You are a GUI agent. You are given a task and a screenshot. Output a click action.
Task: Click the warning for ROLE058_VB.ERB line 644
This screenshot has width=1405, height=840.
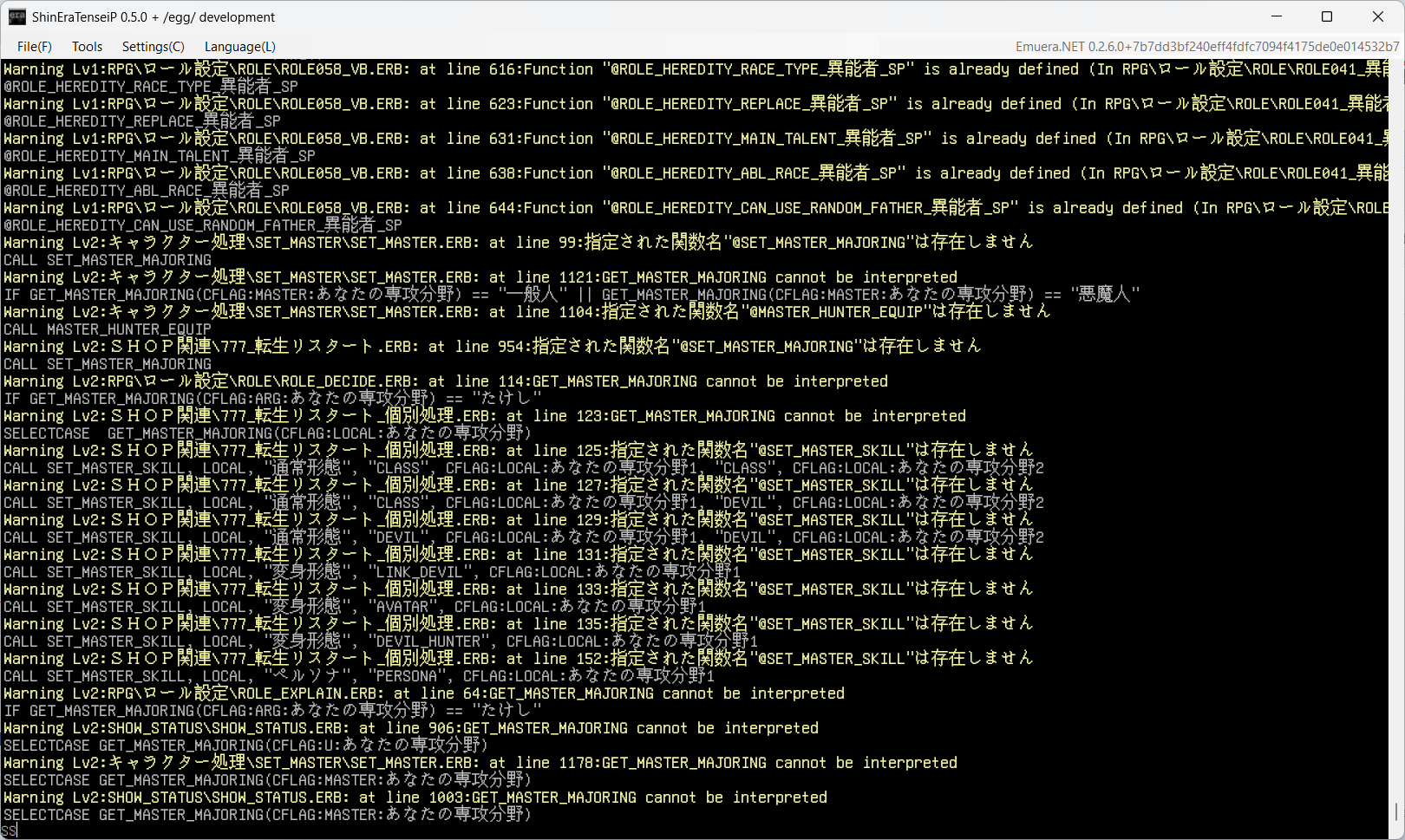(696, 208)
